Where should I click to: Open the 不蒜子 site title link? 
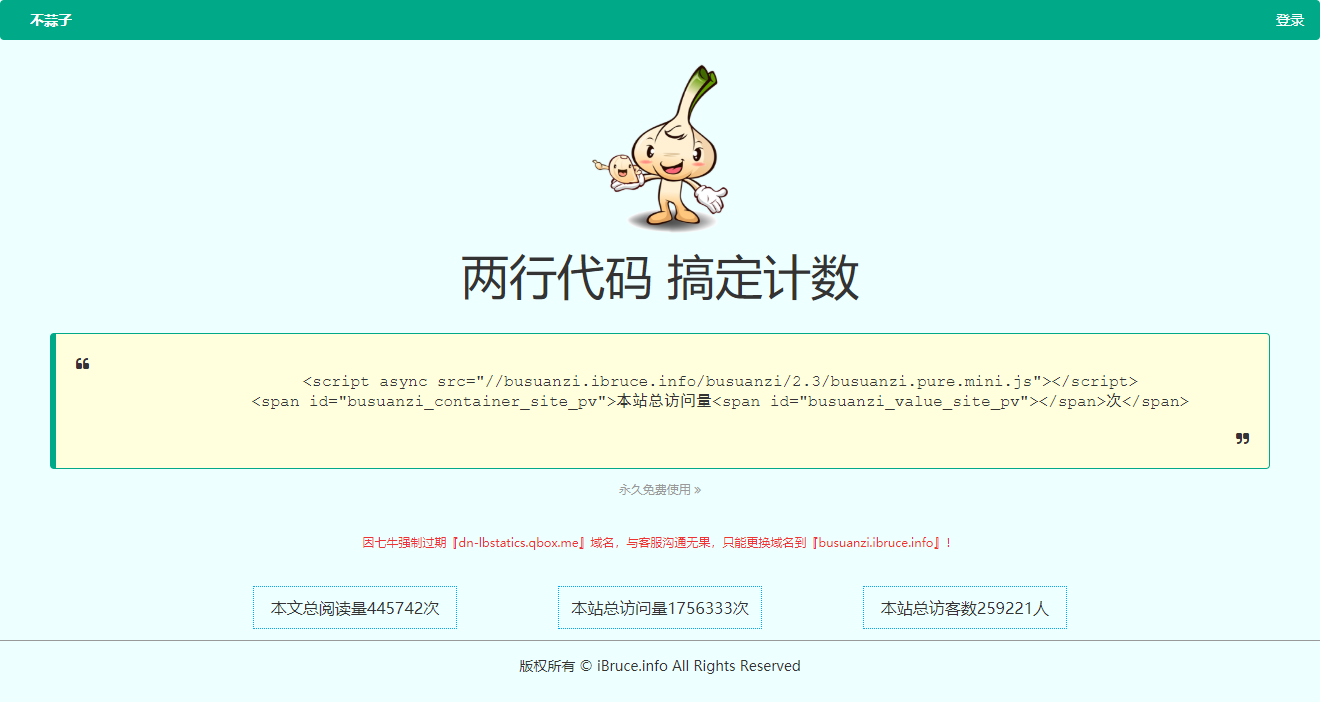click(51, 20)
